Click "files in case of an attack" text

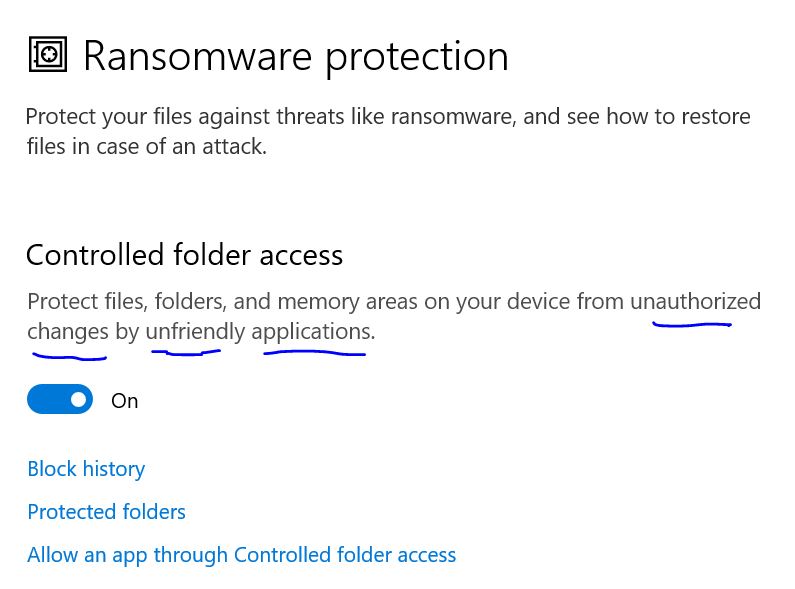(x=147, y=147)
